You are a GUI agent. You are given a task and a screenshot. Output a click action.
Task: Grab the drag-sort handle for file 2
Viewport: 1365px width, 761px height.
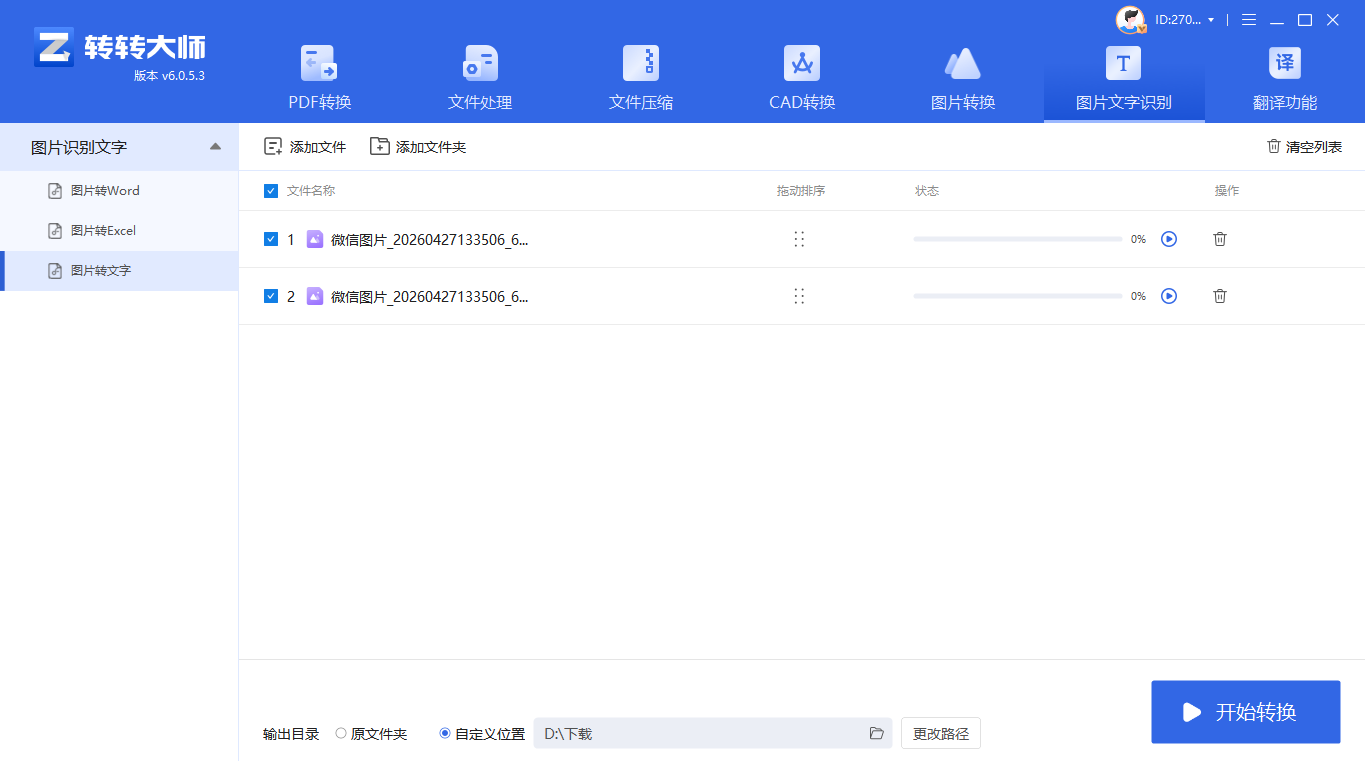[x=799, y=296]
